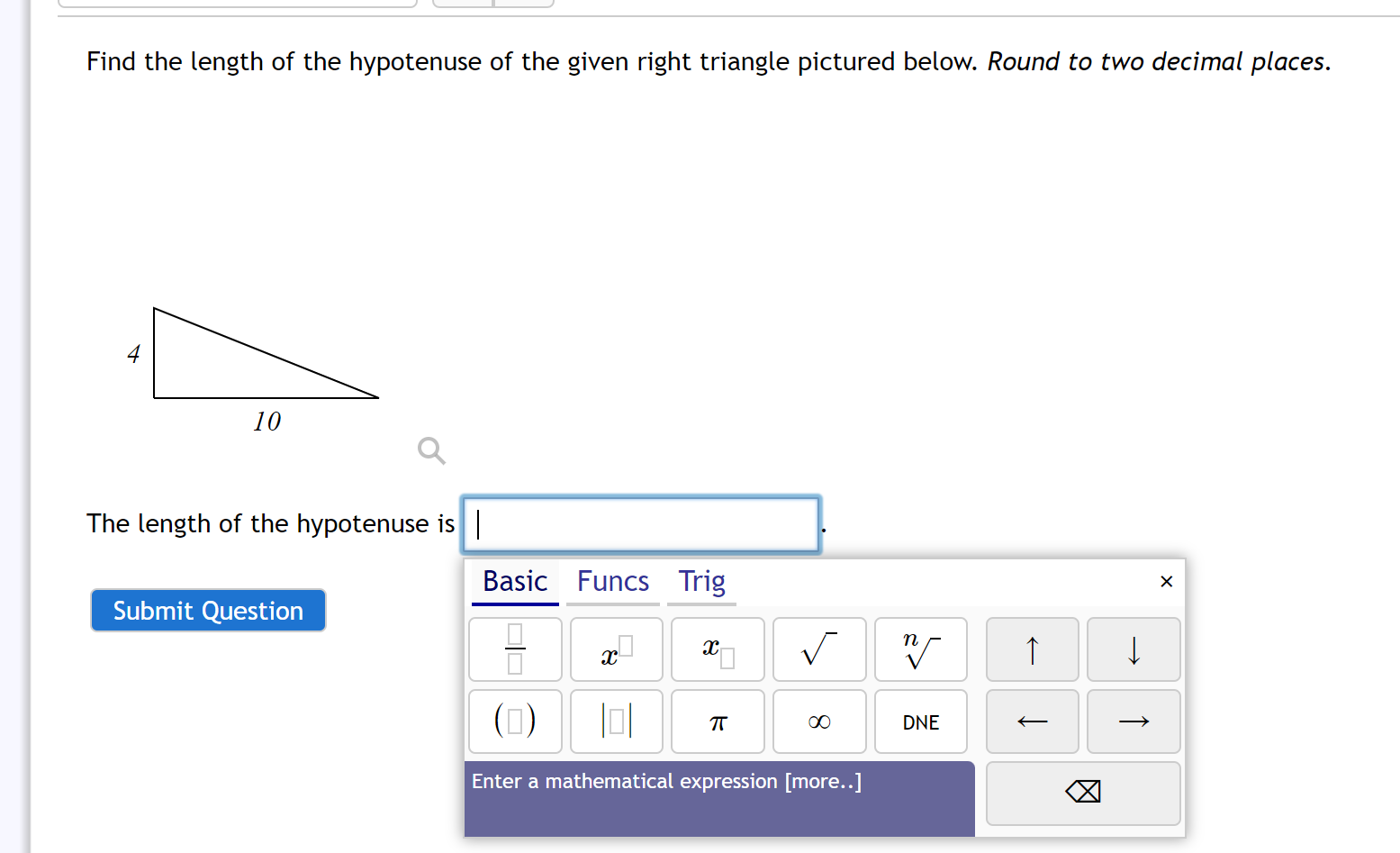Insert a fraction template

tap(515, 649)
